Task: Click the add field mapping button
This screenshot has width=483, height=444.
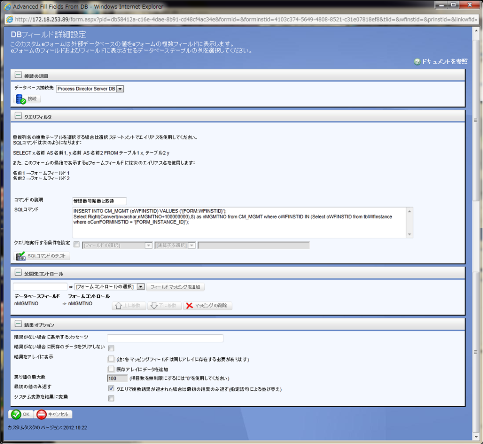Action: [x=175, y=287]
